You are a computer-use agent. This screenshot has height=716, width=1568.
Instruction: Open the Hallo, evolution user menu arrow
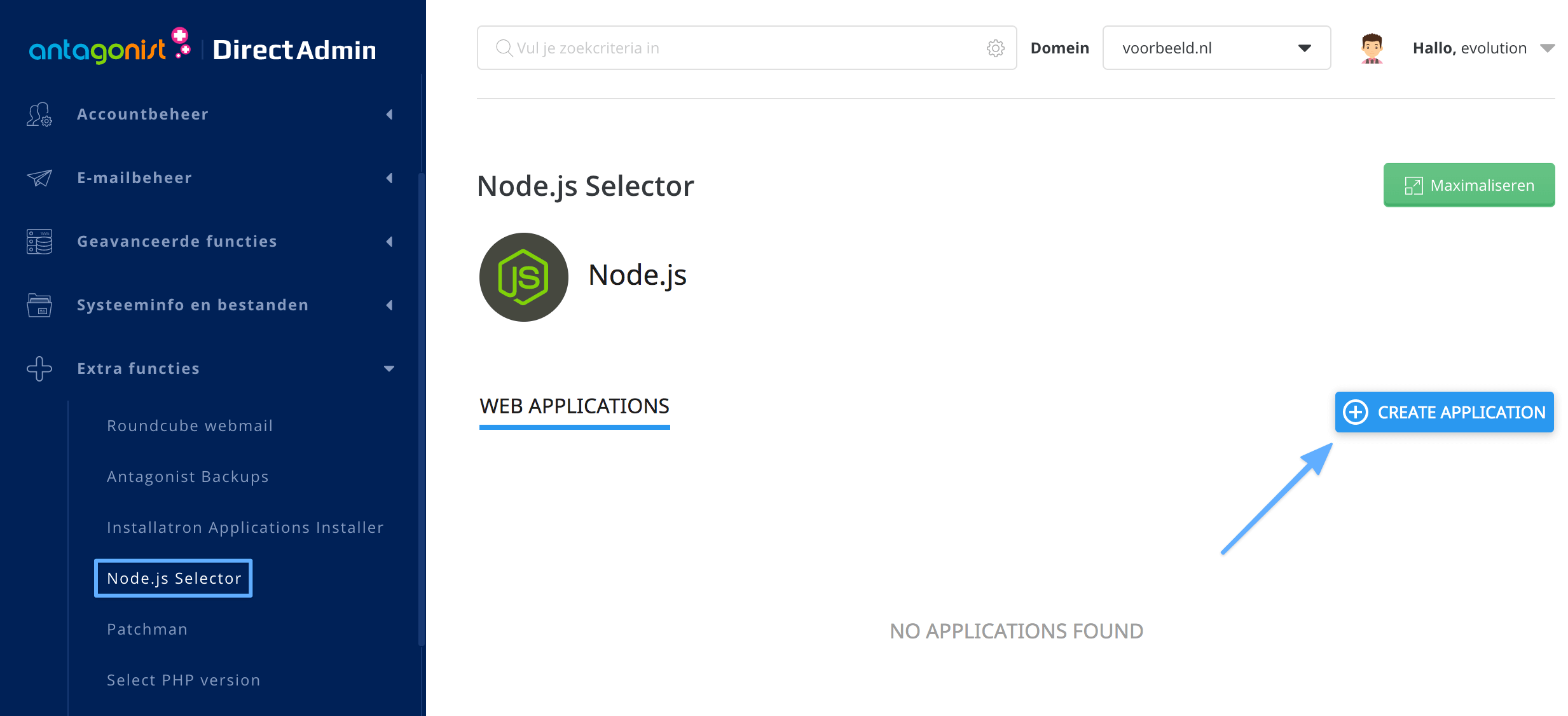click(x=1547, y=48)
